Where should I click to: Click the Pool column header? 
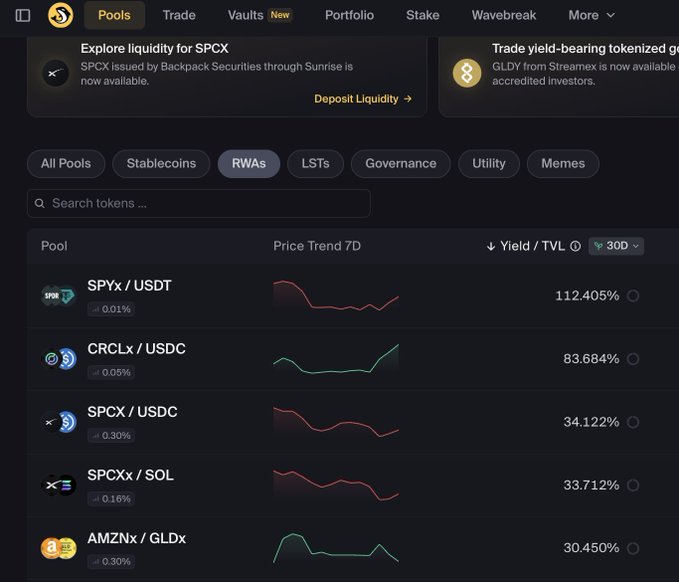(x=54, y=246)
